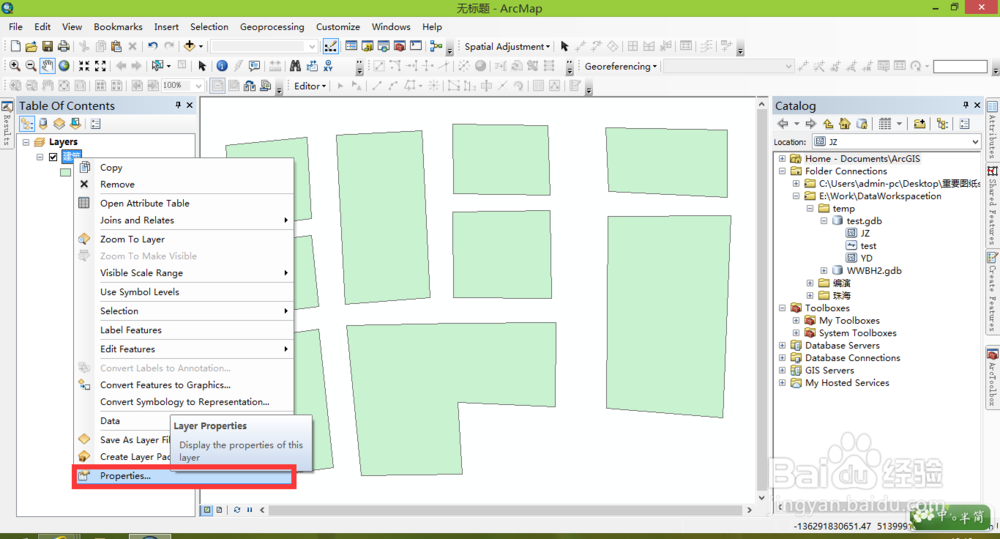Screen dimensions: 1000x539
Task: Open an existing map document
Action: (x=31, y=47)
